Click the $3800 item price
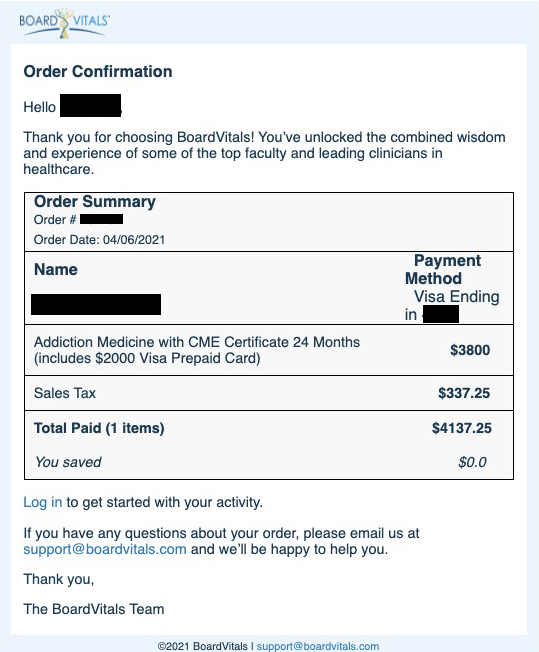 [x=470, y=350]
